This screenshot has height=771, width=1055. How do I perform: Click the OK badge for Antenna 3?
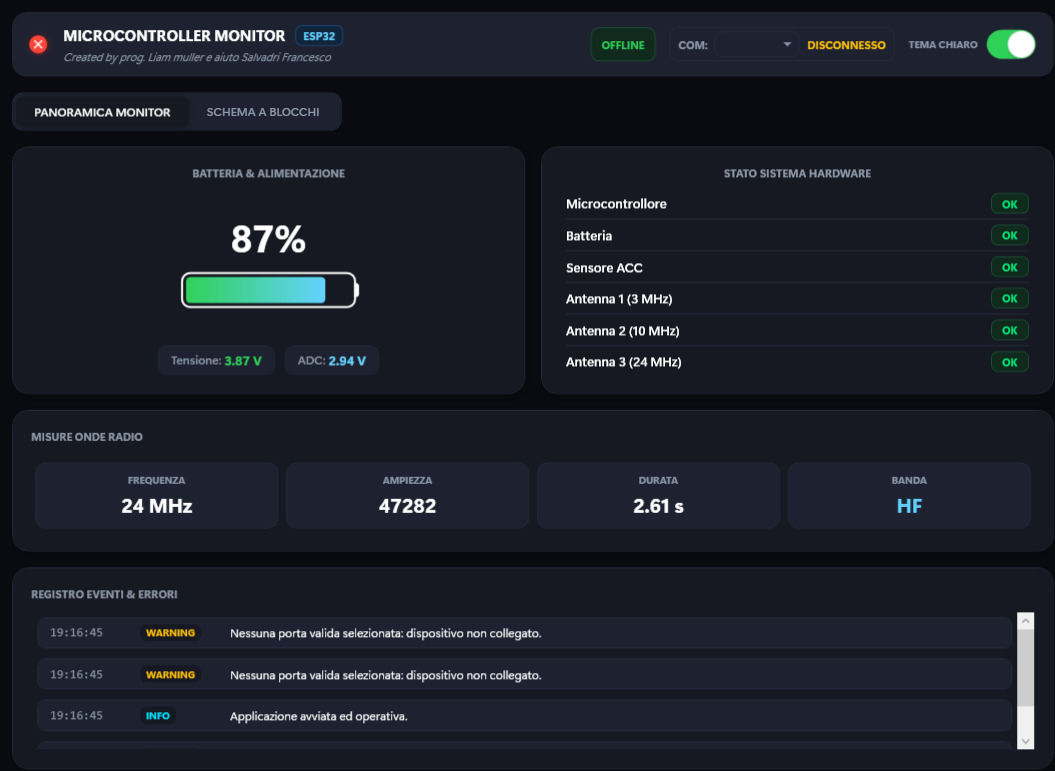(x=1009, y=362)
